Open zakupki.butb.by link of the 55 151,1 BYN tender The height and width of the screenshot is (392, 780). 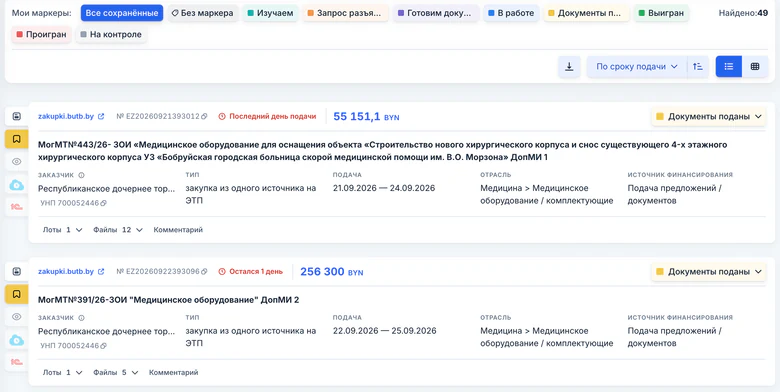(71, 116)
